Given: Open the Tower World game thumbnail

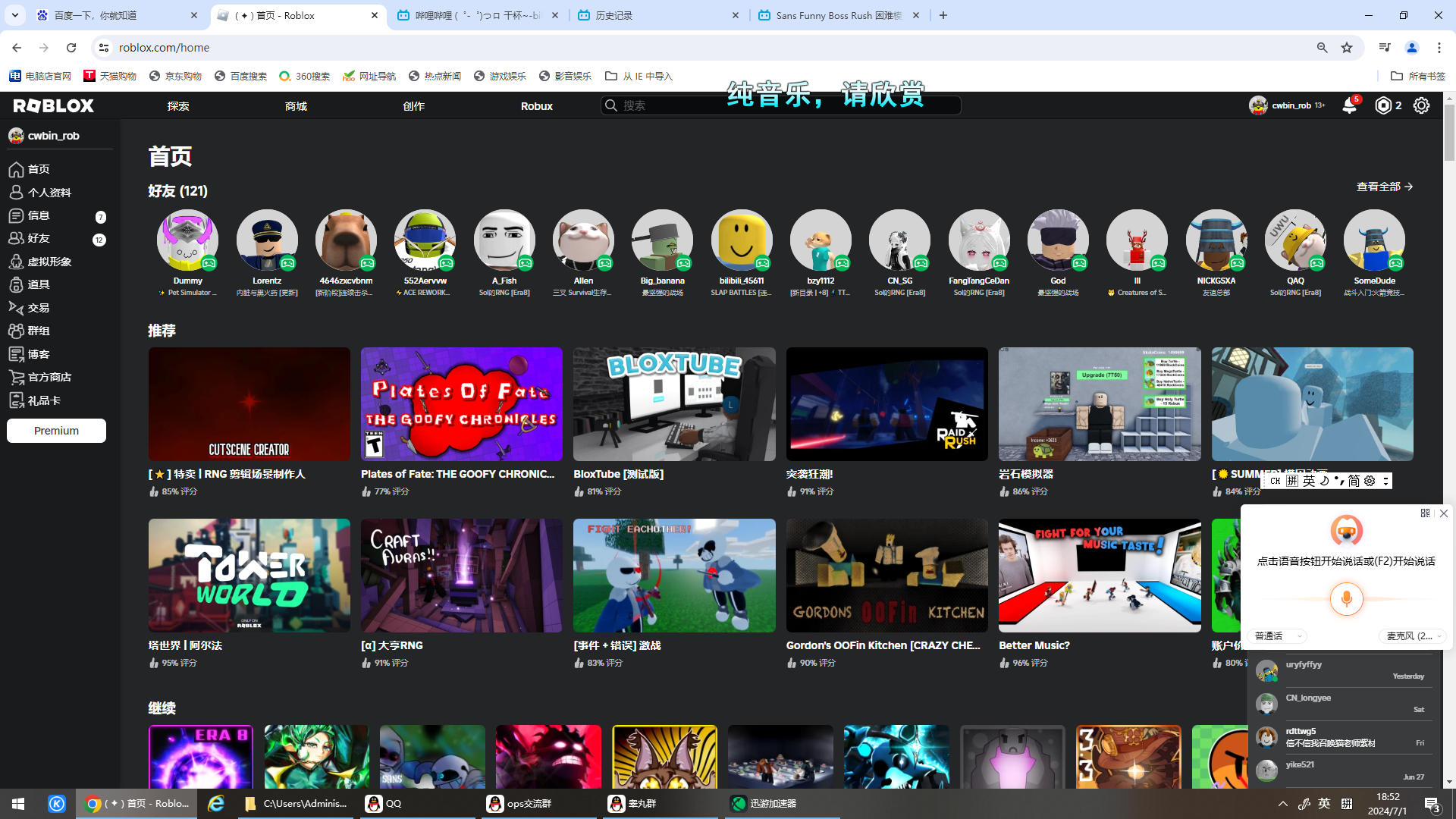Looking at the screenshot, I should (249, 576).
